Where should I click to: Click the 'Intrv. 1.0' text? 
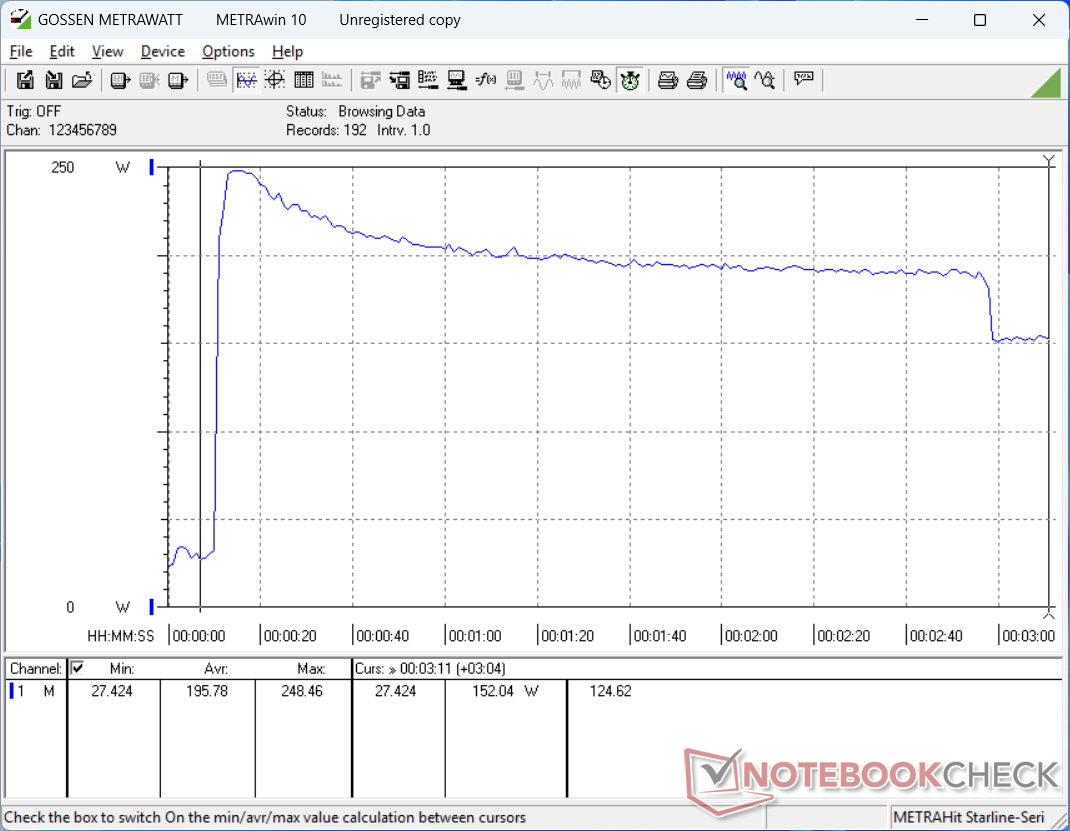click(404, 130)
